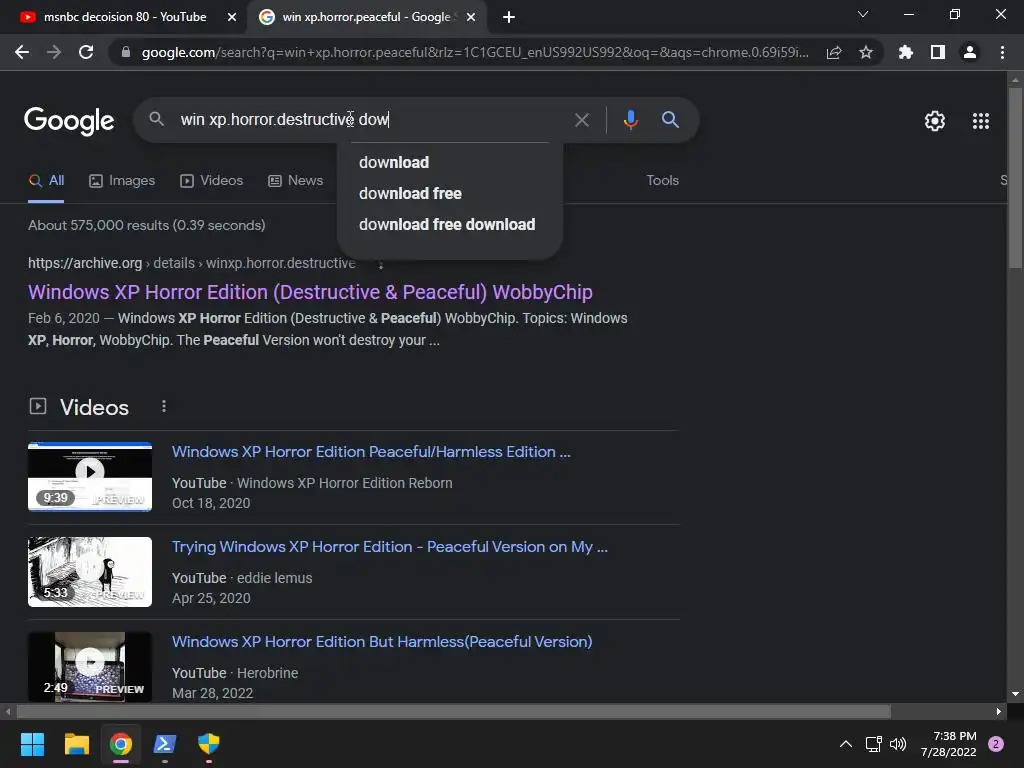Switch to the News tab

(x=296, y=181)
